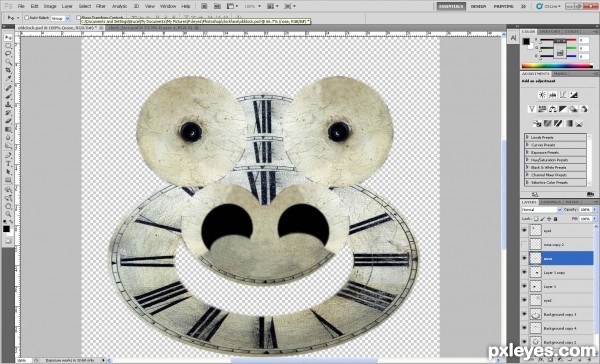The width and height of the screenshot is (600, 364).
Task: Expand Hue/Saturation Presets list
Action: (x=527, y=160)
